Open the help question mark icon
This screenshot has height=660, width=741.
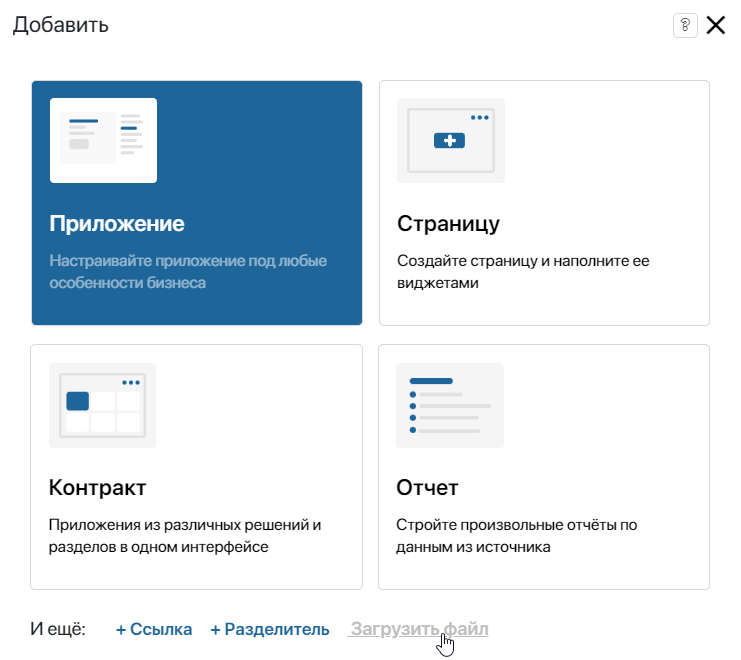pos(685,25)
